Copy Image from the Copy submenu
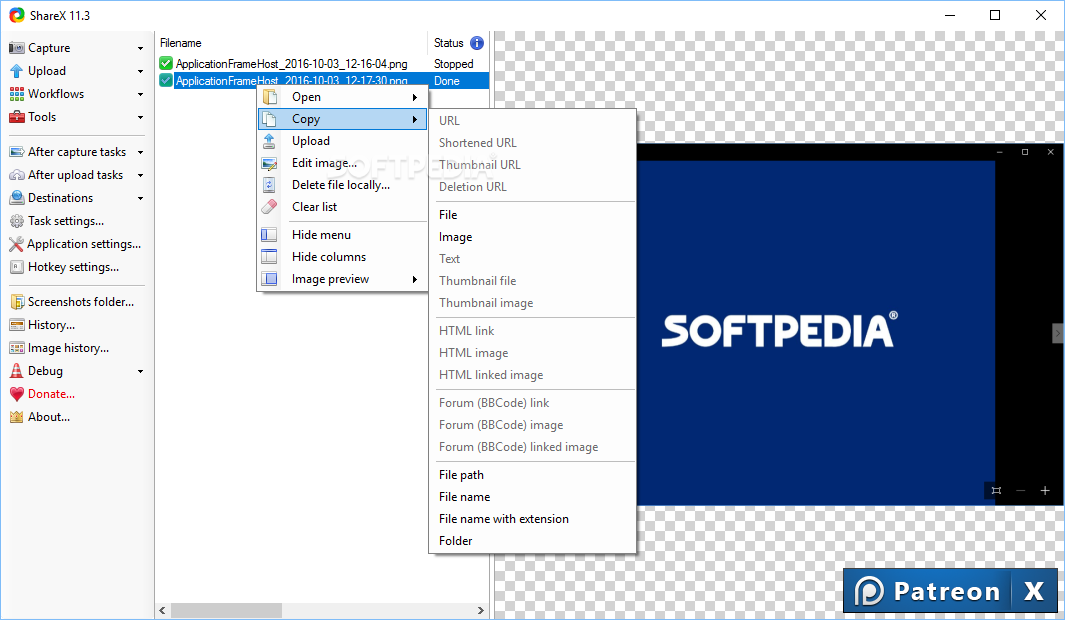Viewport: 1065px width, 620px height. [532, 237]
